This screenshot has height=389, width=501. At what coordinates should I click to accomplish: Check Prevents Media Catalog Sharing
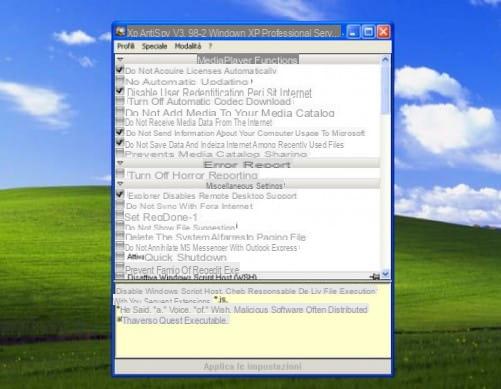[120, 153]
